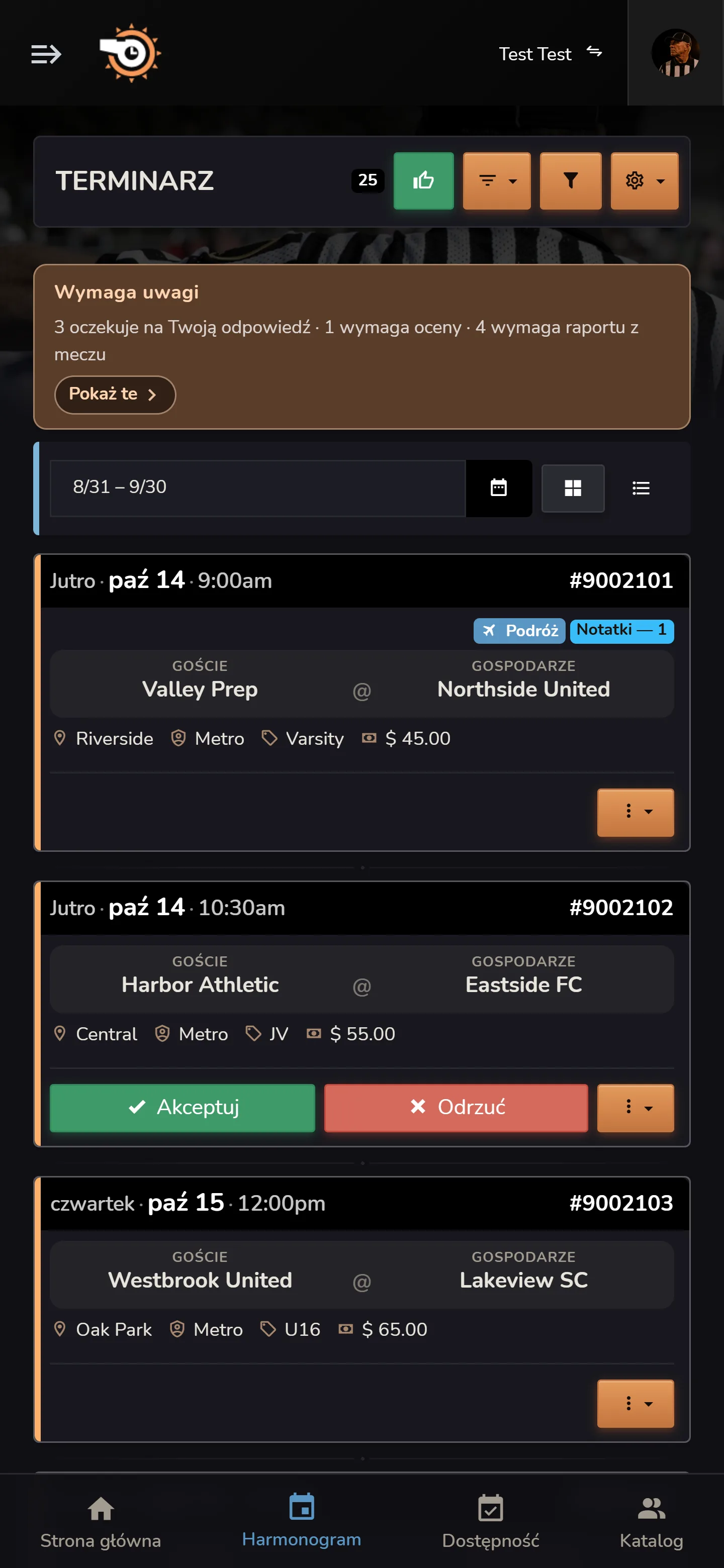Open the referee profile avatar
The width and height of the screenshot is (724, 1568).
click(675, 53)
